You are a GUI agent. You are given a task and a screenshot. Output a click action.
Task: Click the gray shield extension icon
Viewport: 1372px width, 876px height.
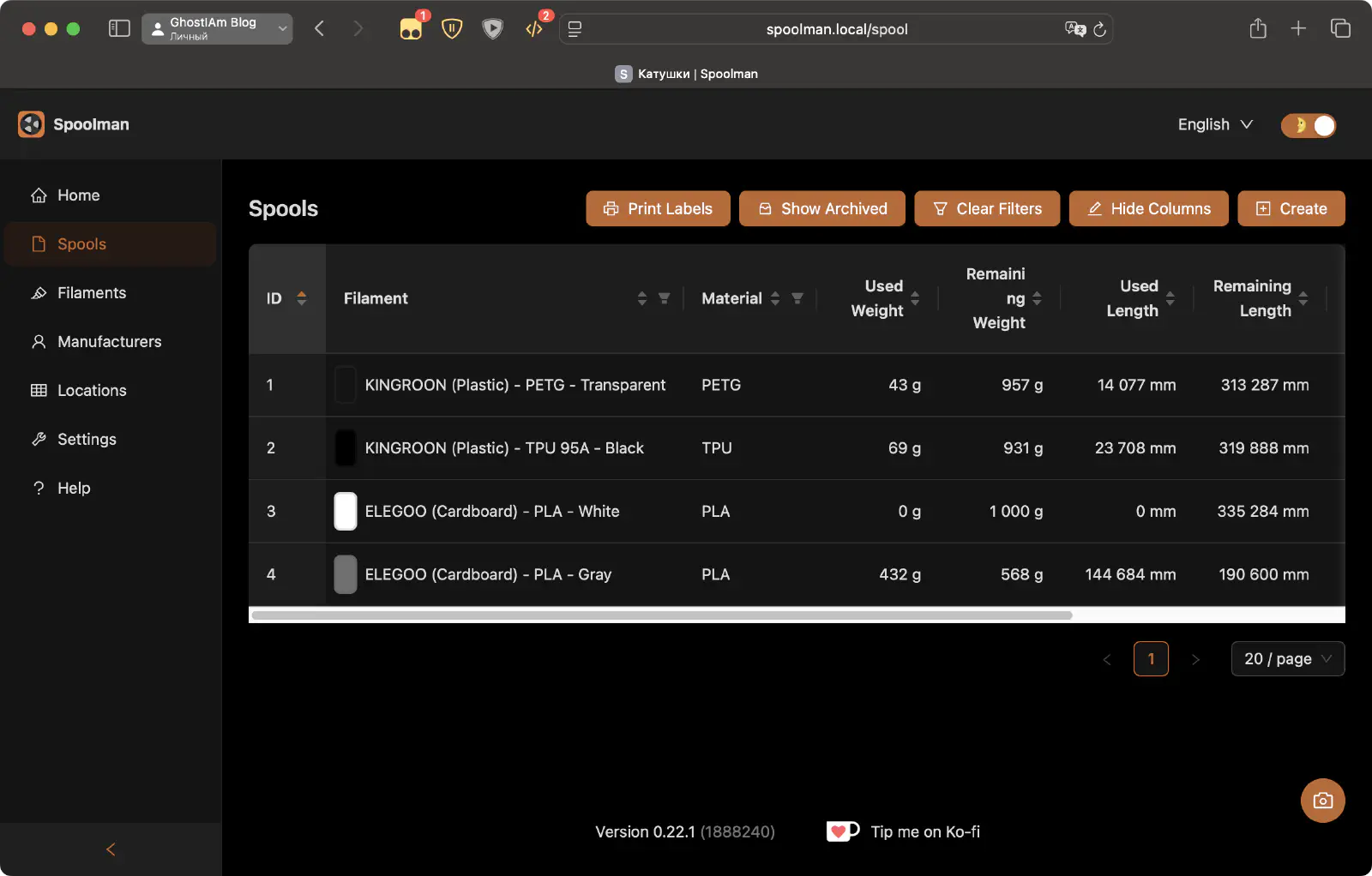click(x=492, y=29)
